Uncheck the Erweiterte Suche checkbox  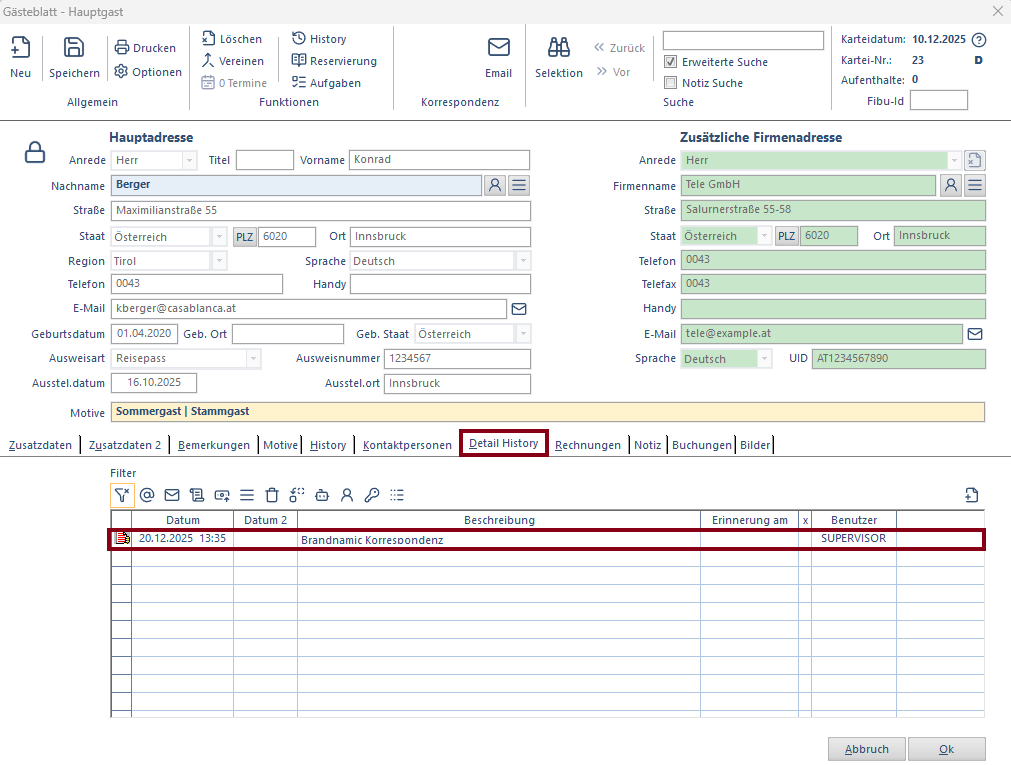671,62
